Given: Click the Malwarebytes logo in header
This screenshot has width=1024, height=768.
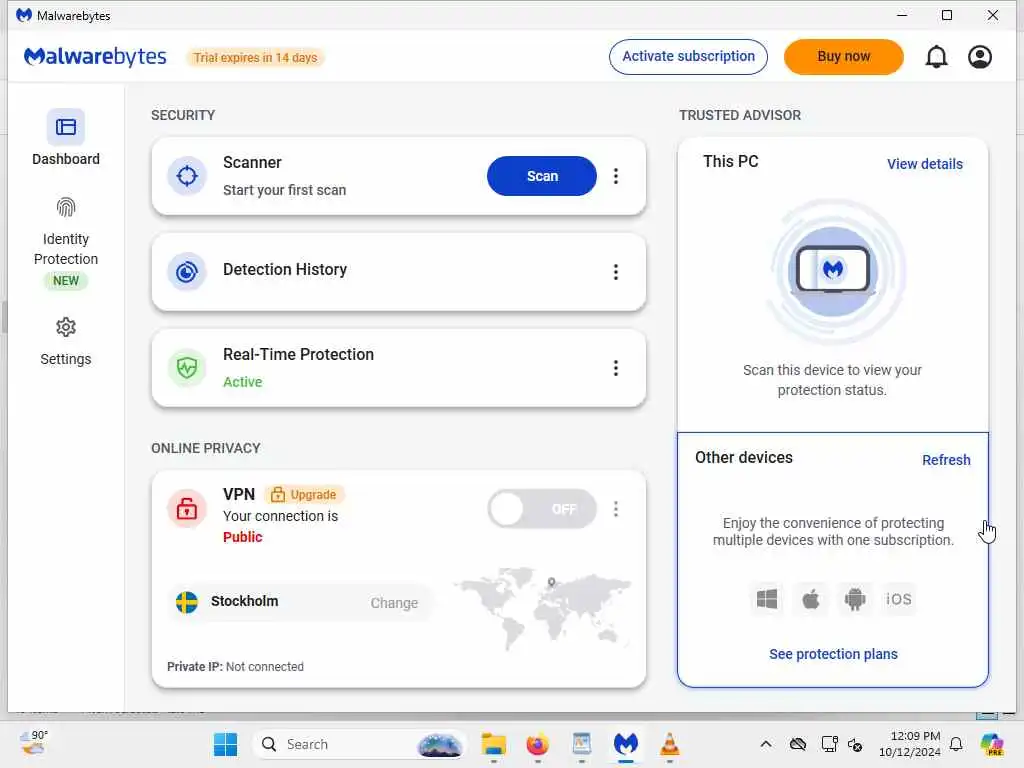Looking at the screenshot, I should tap(95, 57).
